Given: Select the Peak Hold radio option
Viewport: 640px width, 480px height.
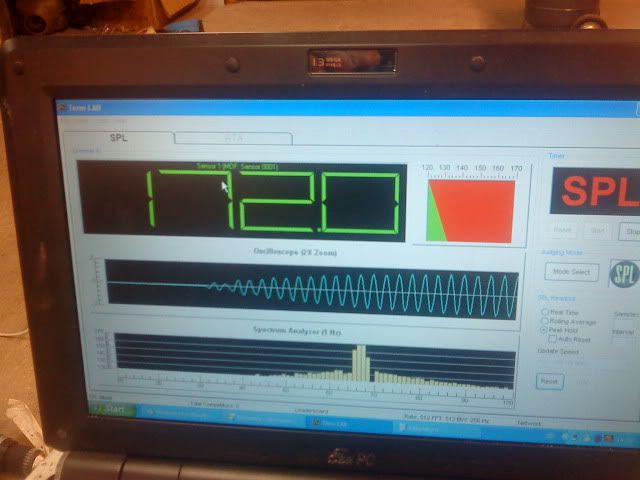Looking at the screenshot, I should (559, 330).
